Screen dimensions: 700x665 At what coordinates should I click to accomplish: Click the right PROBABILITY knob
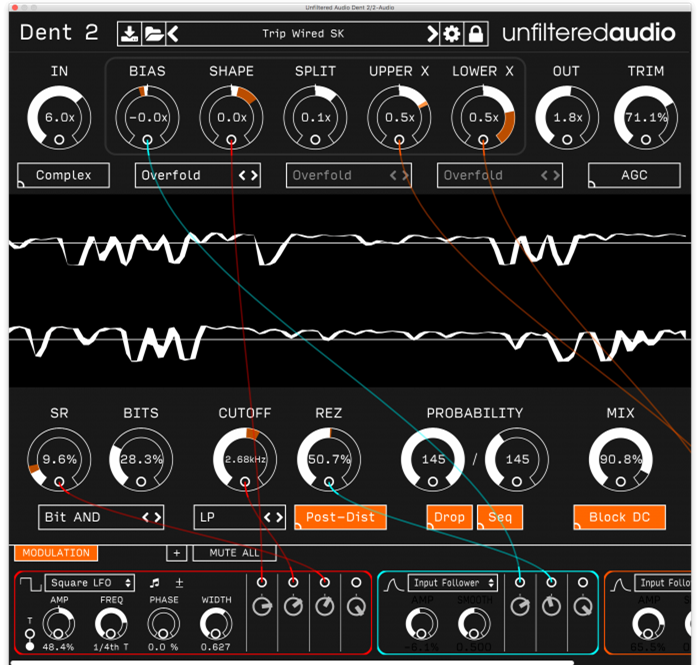tap(517, 459)
